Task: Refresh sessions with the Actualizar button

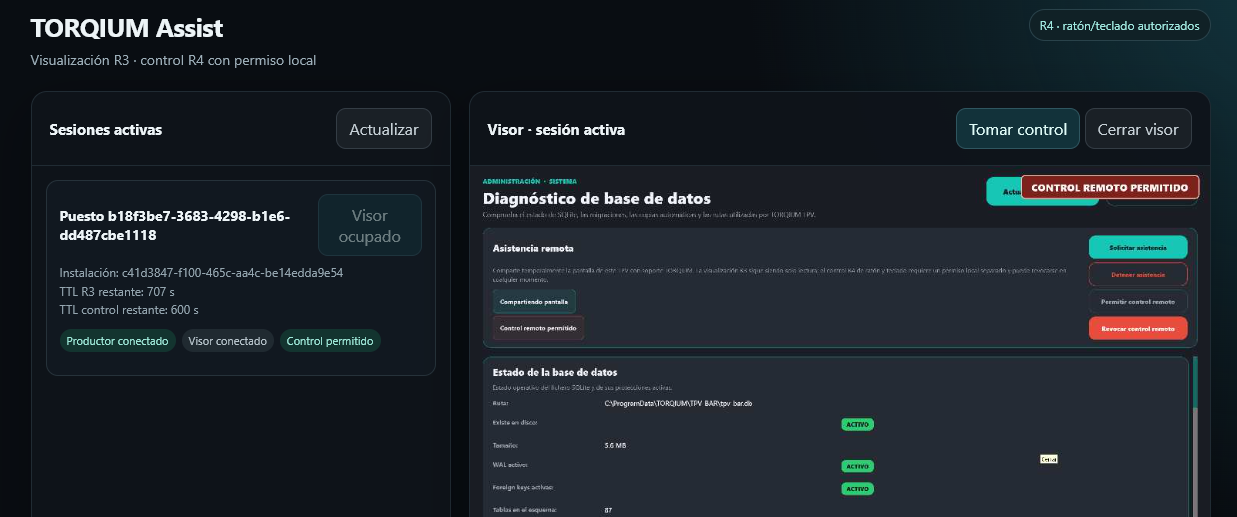Action: (x=384, y=129)
